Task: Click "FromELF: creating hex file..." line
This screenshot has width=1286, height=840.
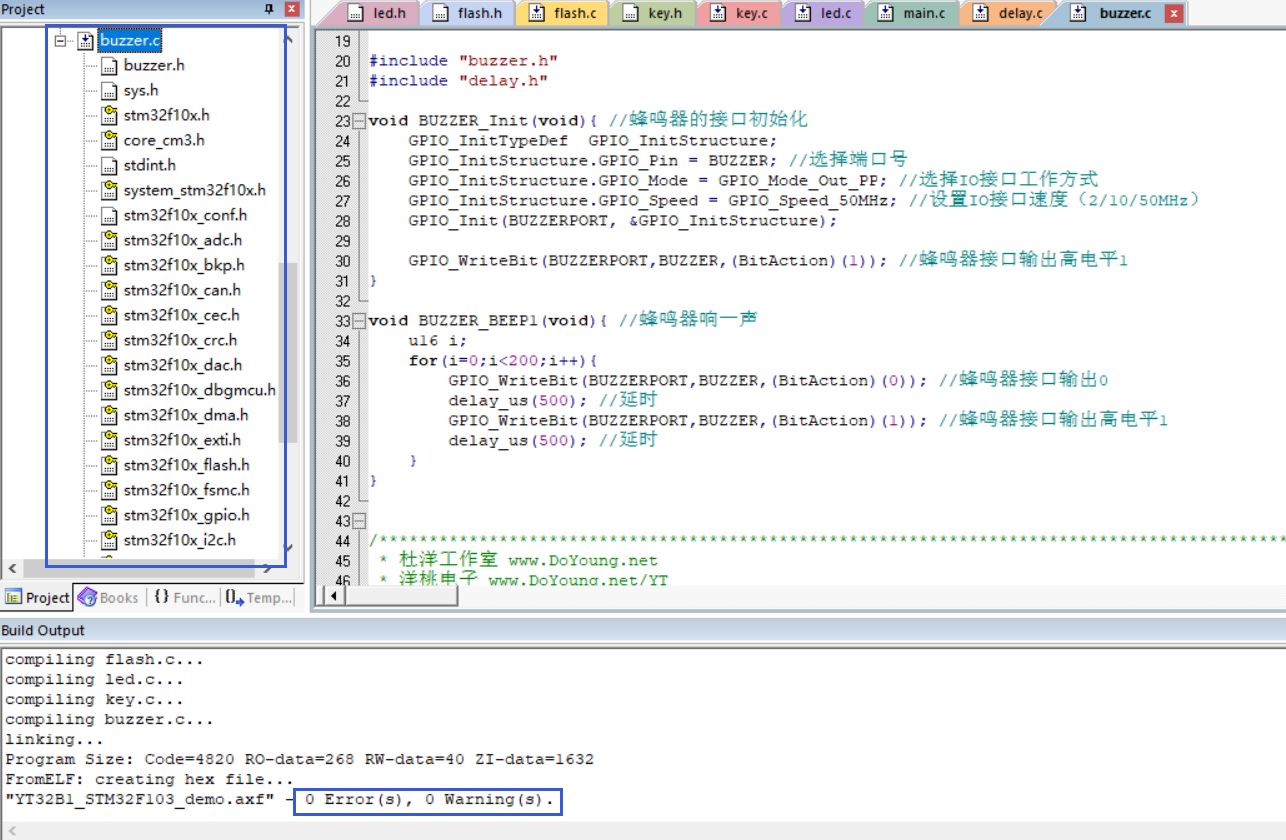Action: coord(150,780)
